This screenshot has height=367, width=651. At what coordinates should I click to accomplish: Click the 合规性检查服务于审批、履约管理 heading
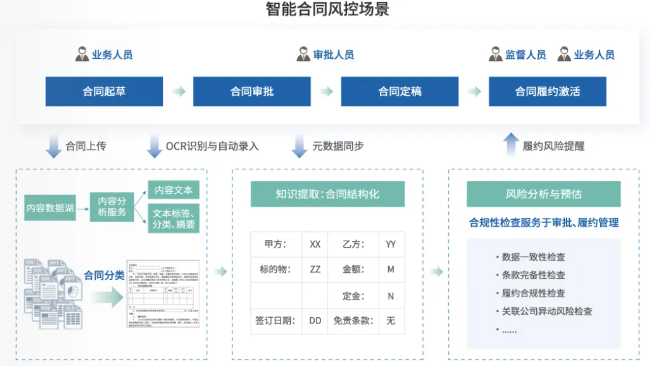click(x=544, y=223)
